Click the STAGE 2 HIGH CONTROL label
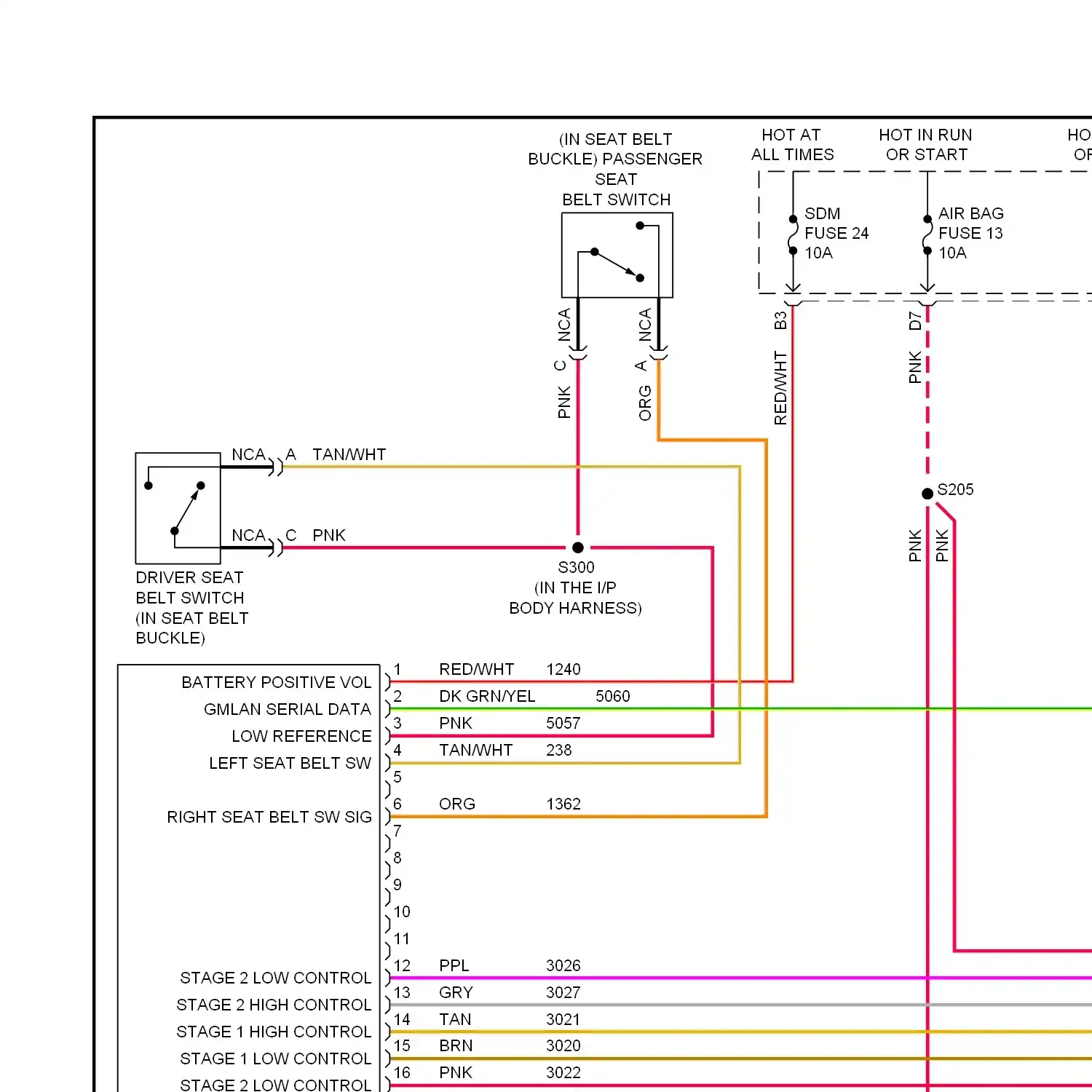The image size is (1092, 1092). coord(274,1005)
